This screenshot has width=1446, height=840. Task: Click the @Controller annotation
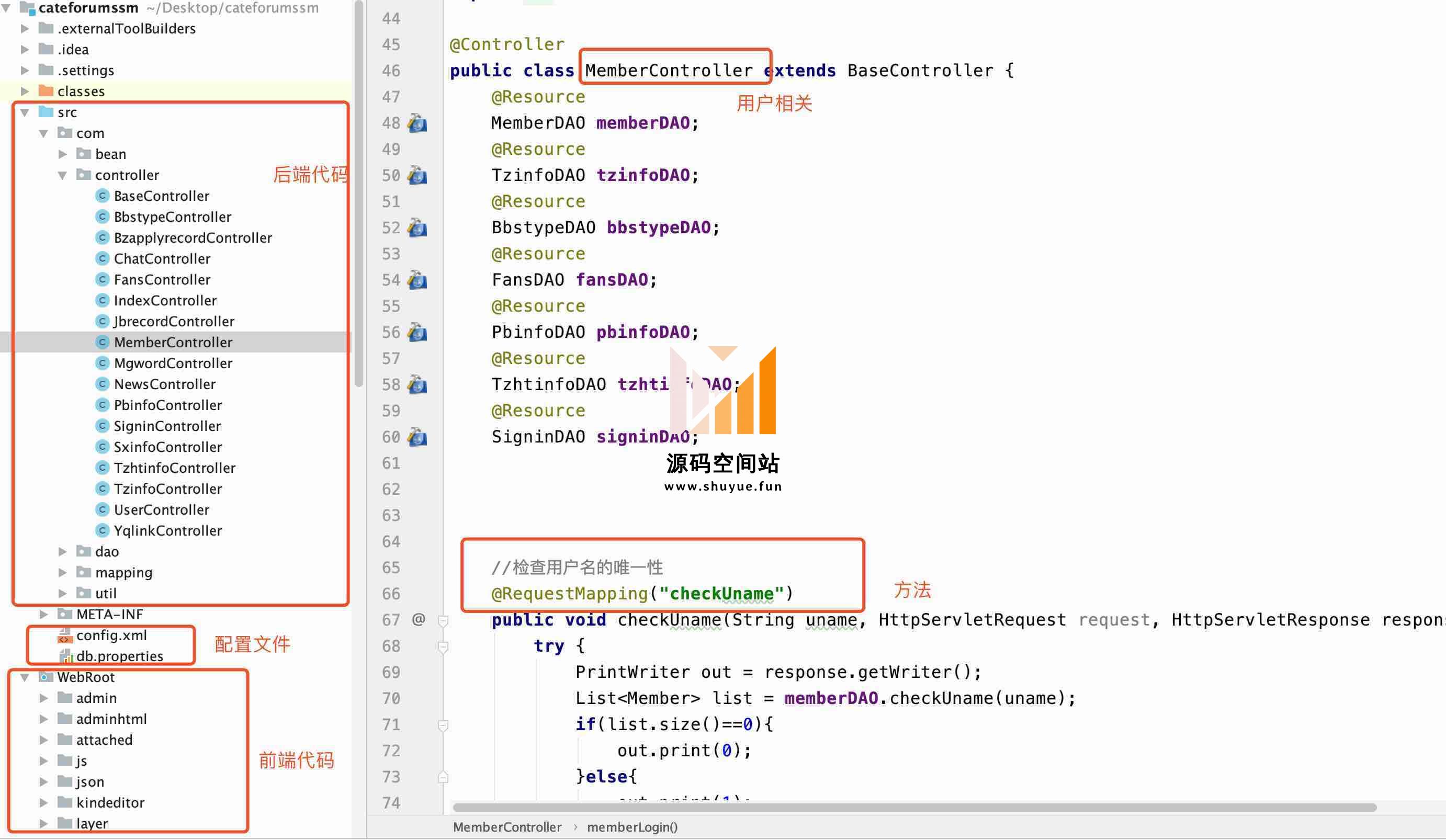pos(506,45)
